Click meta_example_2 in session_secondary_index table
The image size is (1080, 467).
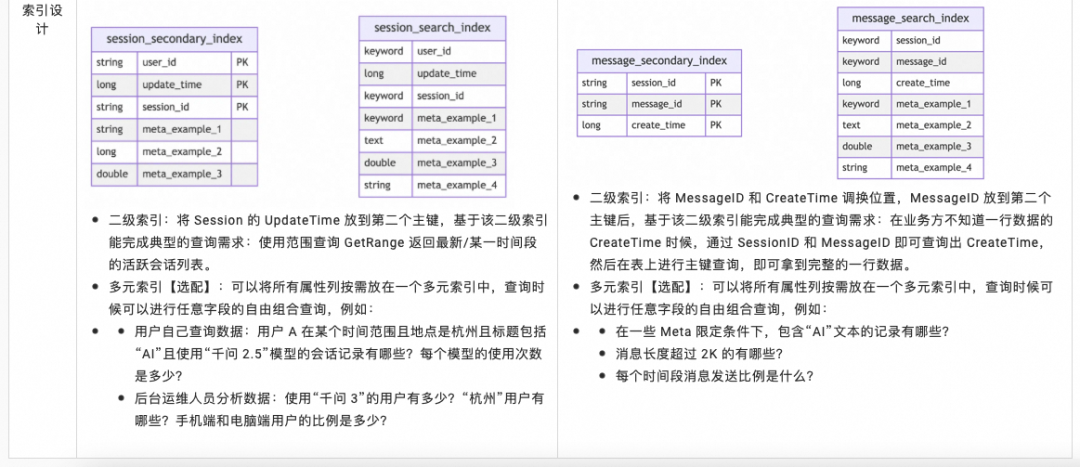point(182,152)
